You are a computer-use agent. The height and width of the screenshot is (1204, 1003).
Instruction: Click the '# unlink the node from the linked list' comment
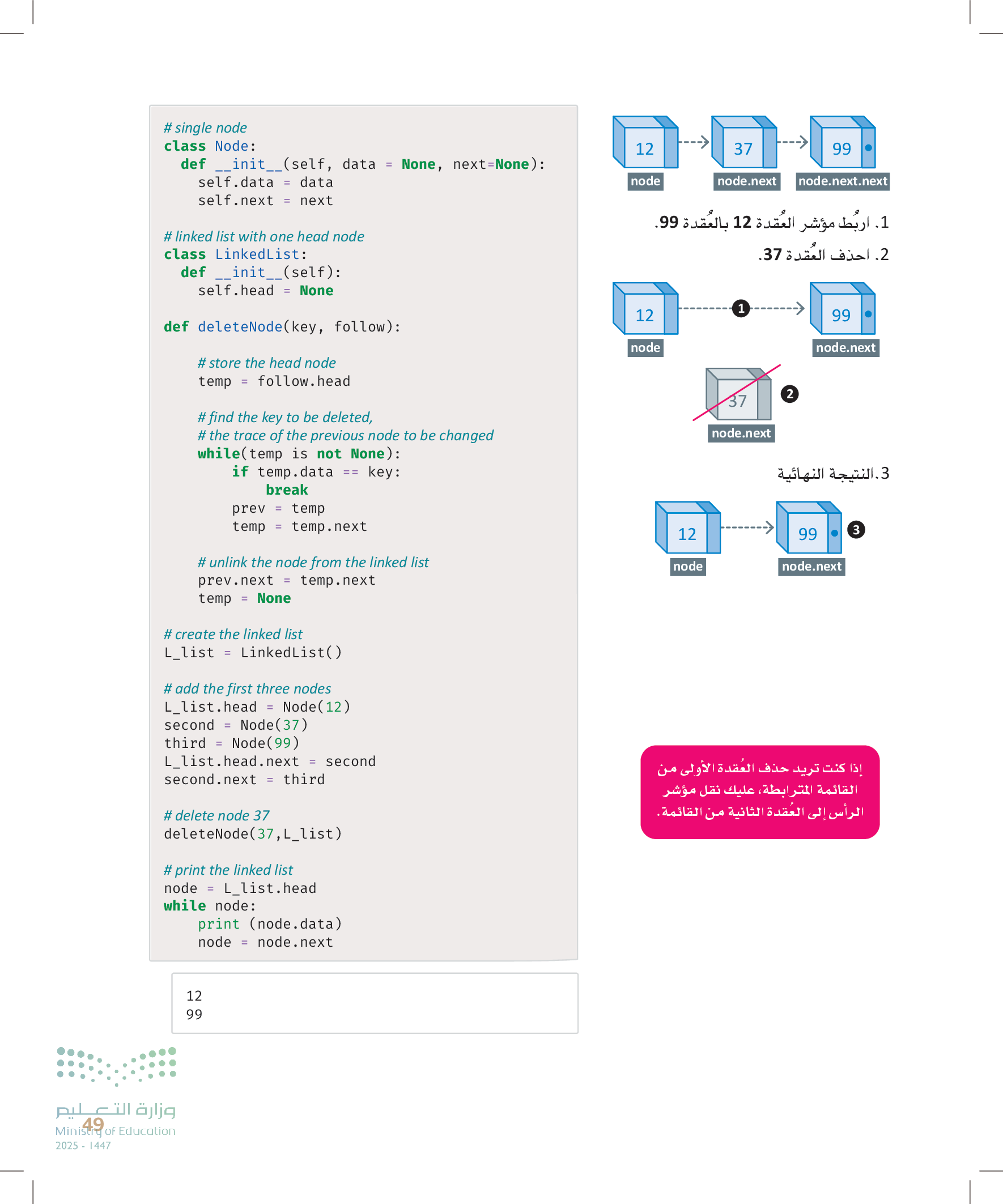tap(313, 563)
